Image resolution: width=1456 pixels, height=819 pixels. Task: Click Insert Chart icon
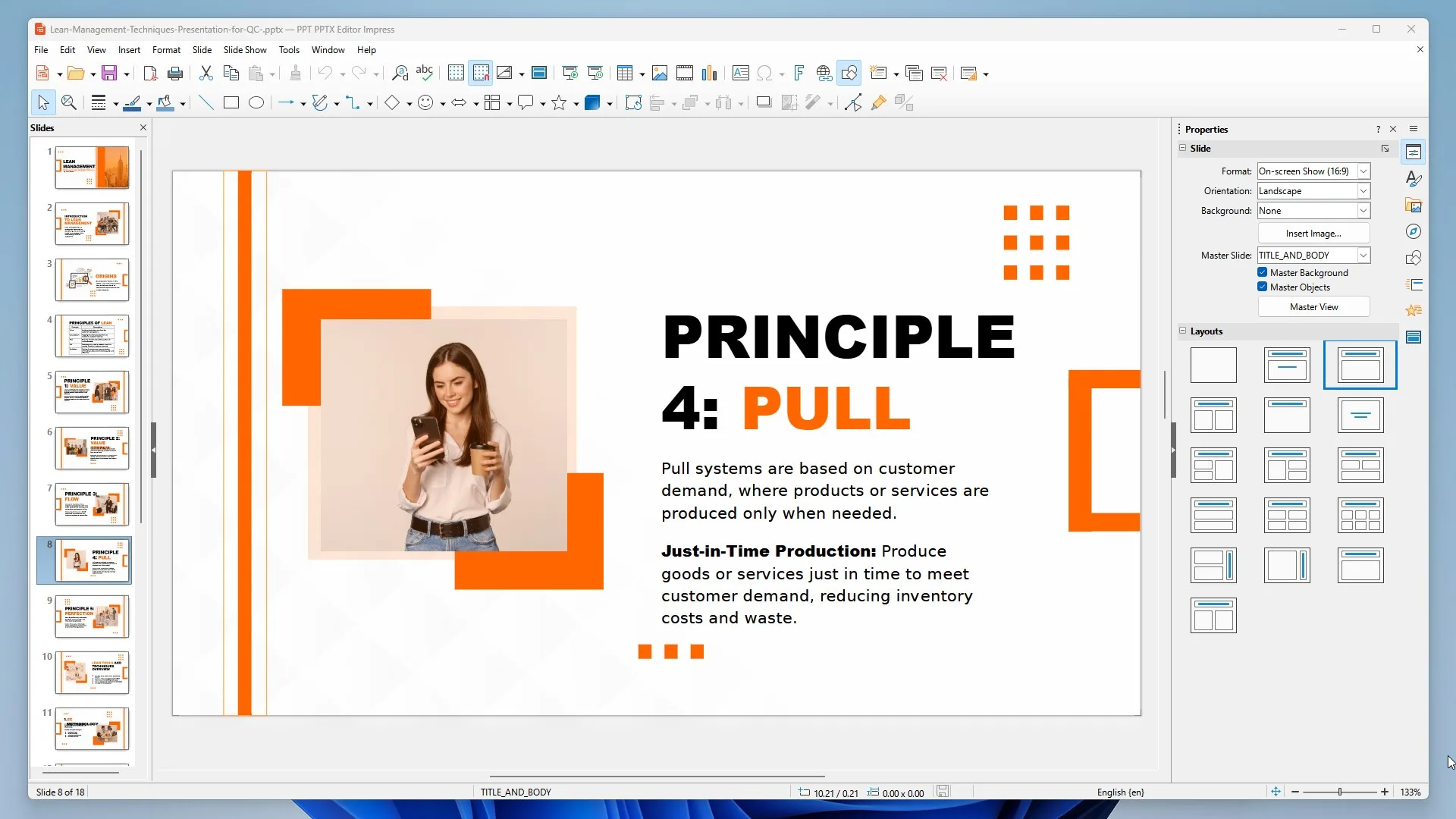709,74
